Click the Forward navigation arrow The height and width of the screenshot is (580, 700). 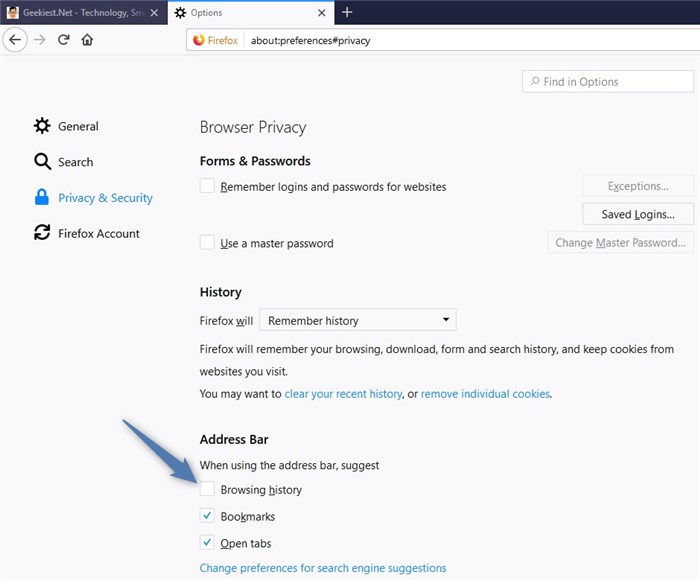pyautogui.click(x=40, y=40)
